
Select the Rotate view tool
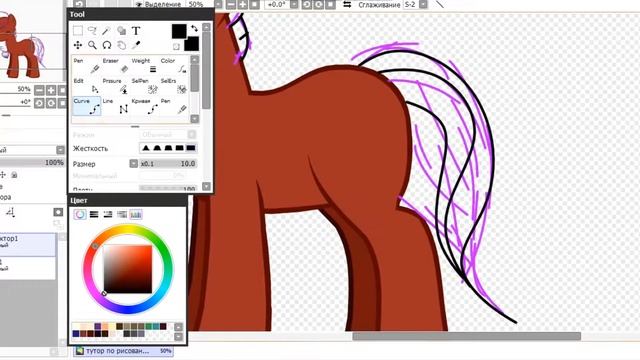[x=107, y=45]
